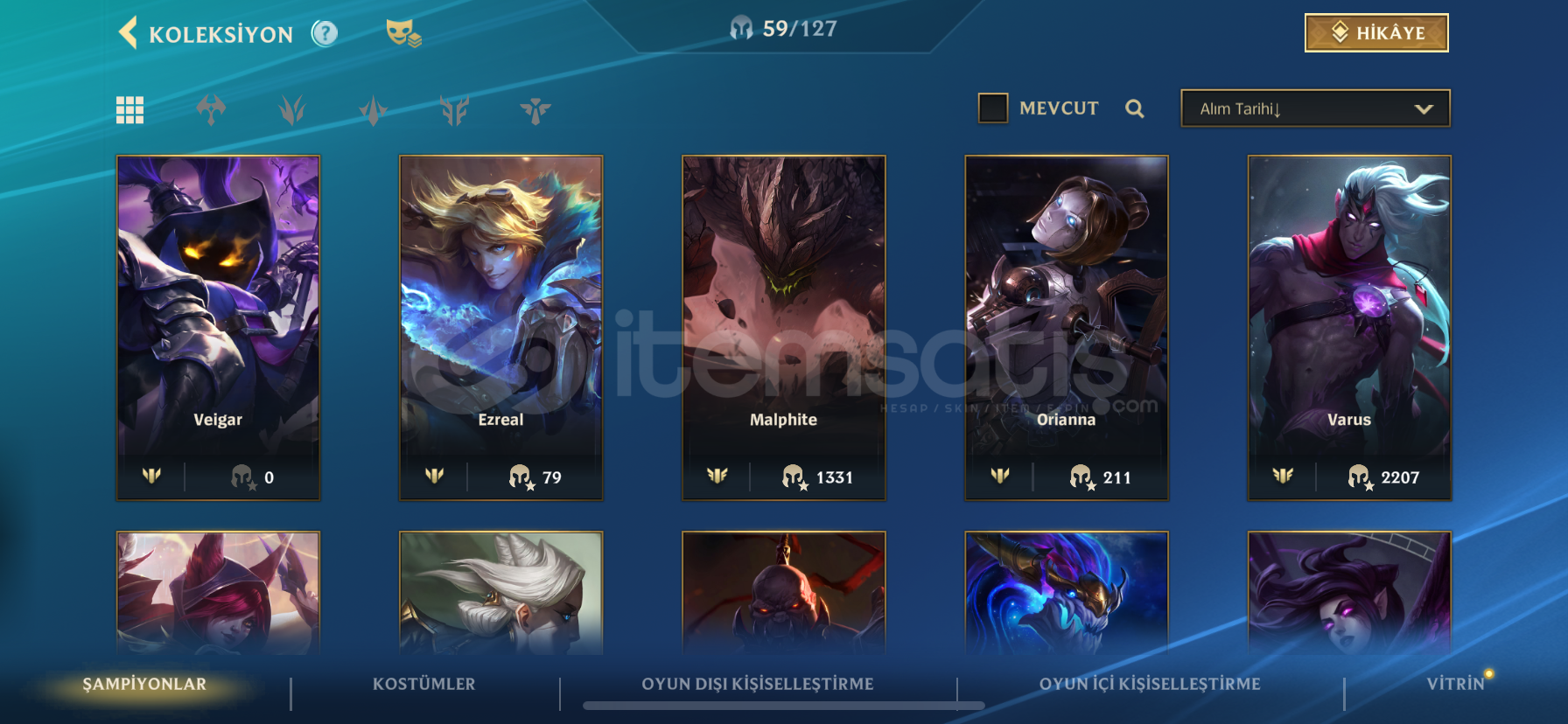Open the collection help question mark
1568x724 pixels.
325,33
